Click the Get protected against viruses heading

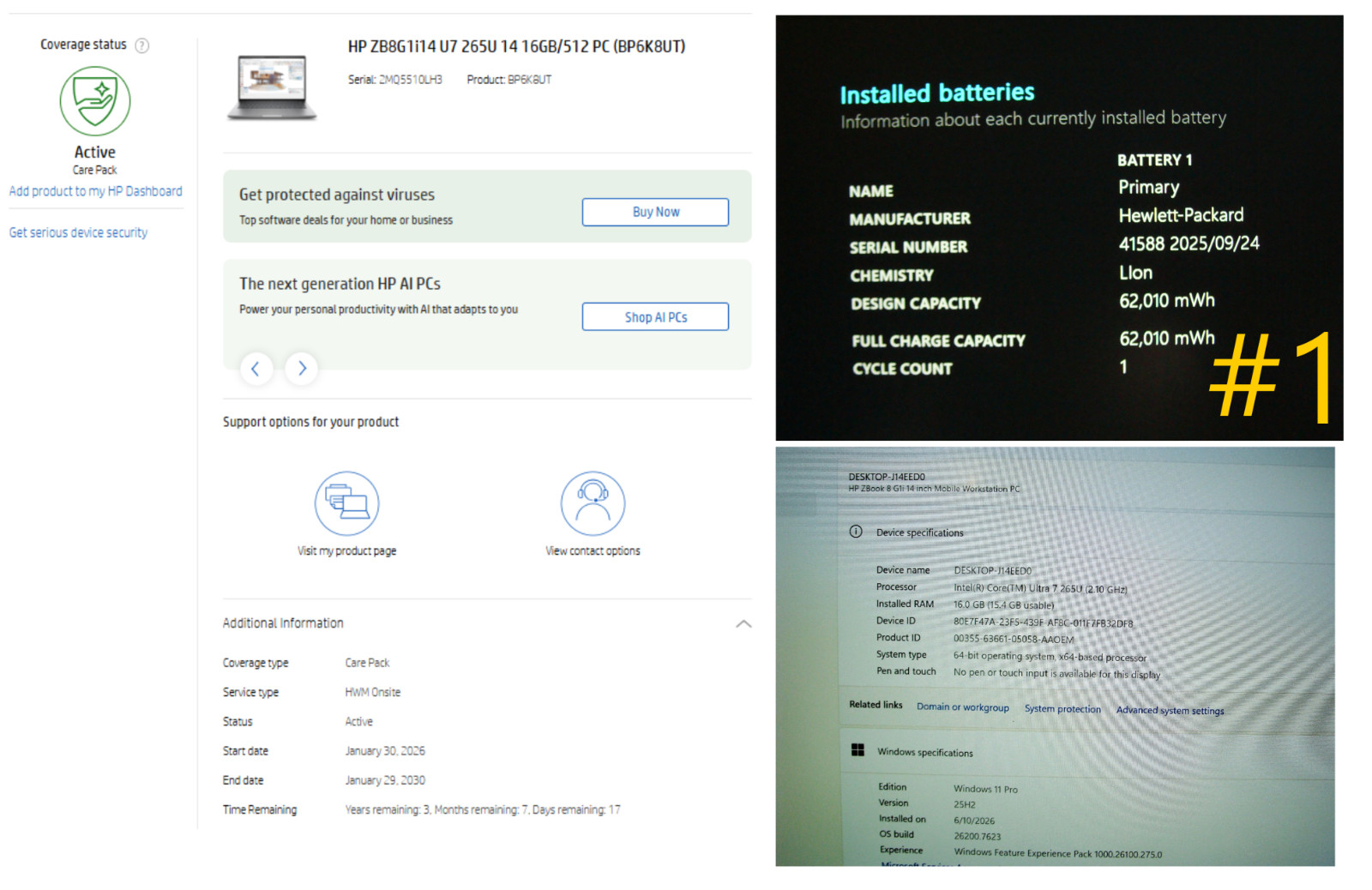click(337, 195)
